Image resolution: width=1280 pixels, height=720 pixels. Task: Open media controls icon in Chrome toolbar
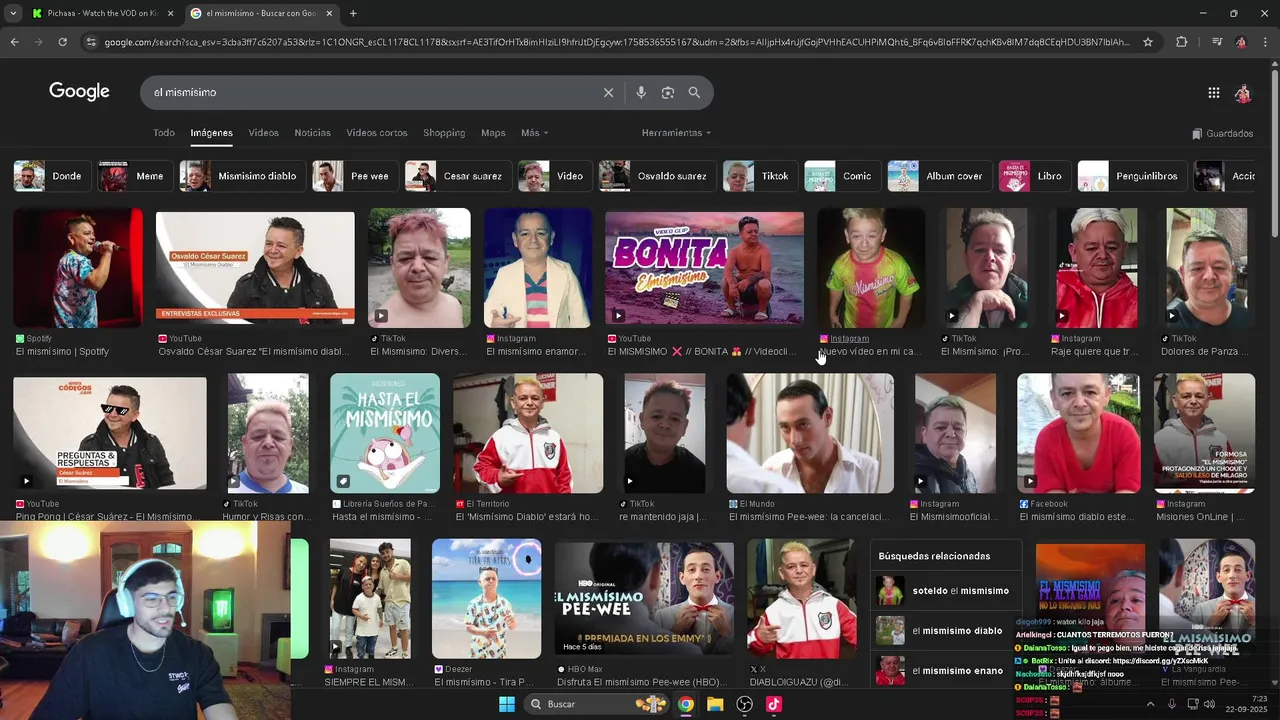pyautogui.click(x=1216, y=42)
